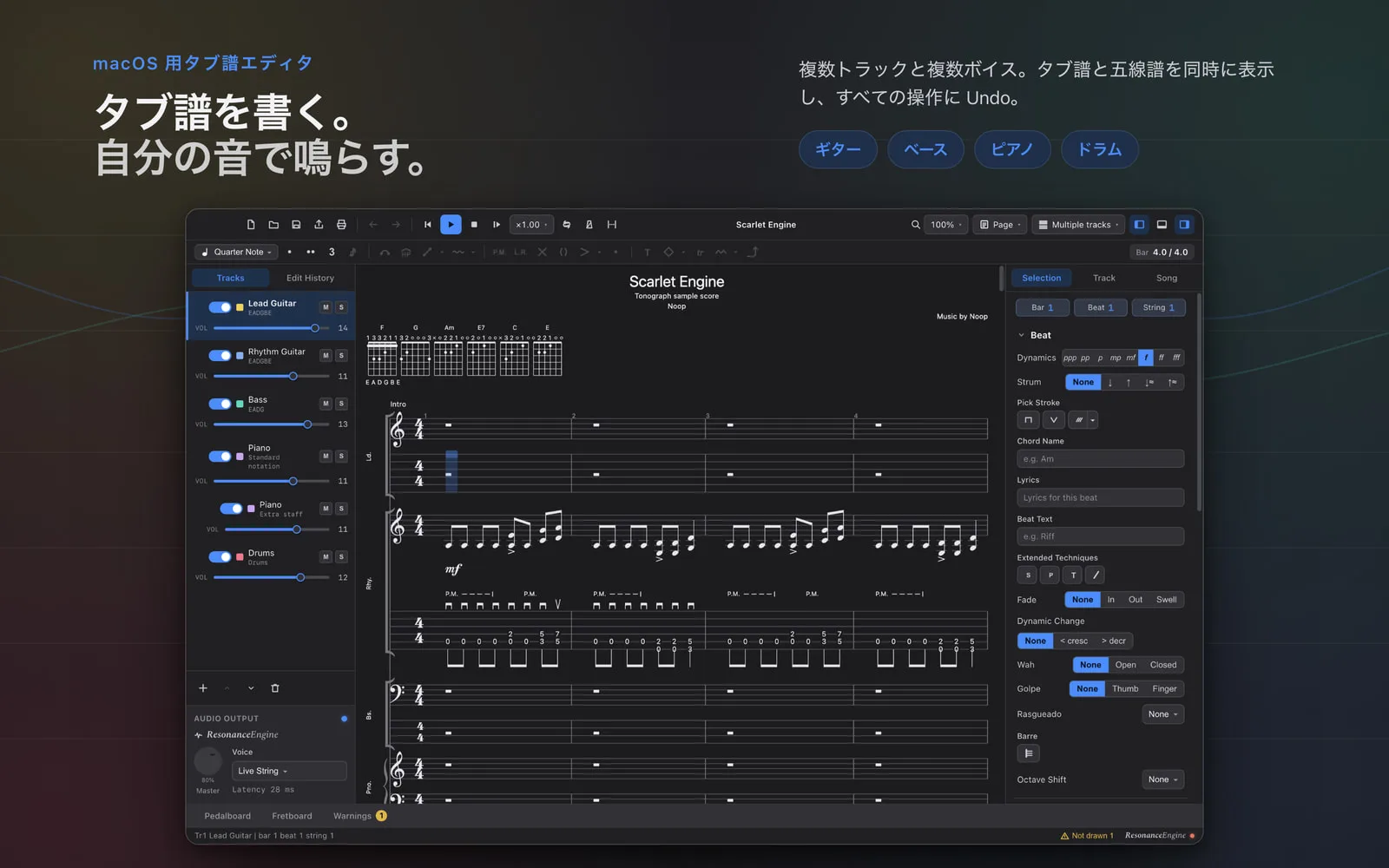This screenshot has height=868, width=1389.
Task: Adjust the Drums volume slider
Action: (x=271, y=578)
